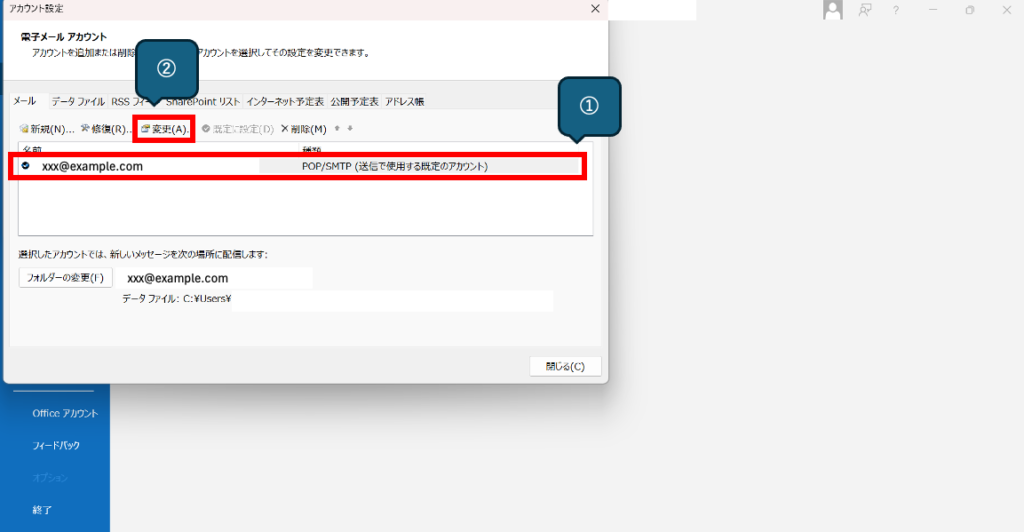The image size is (1024, 532).
Task: Switch to the 公開予定表 tab
Action: [354, 102]
